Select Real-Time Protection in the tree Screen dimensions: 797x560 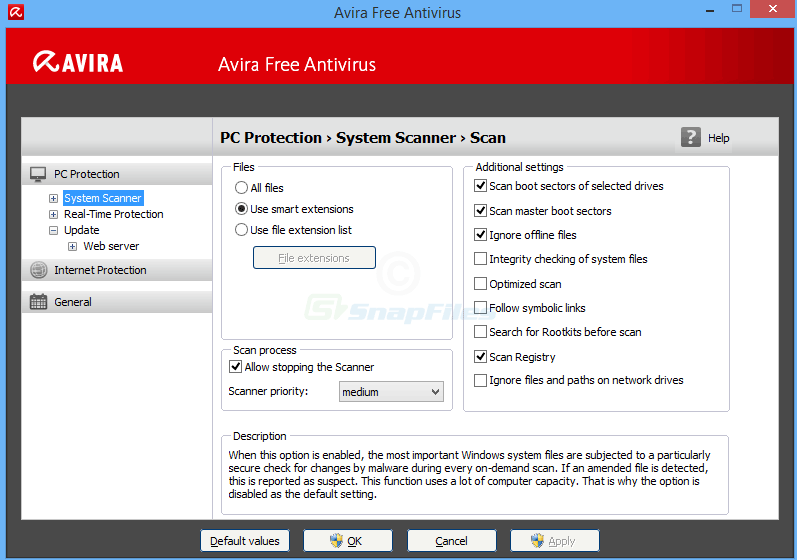(113, 214)
